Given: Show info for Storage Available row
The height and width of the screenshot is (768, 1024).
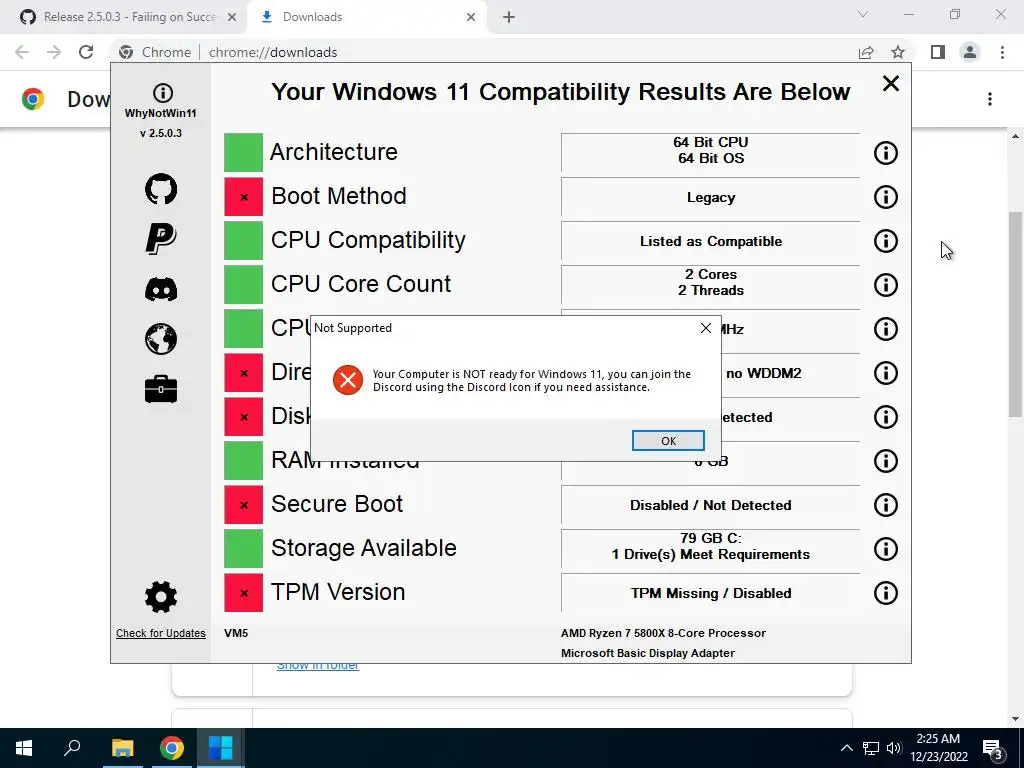Looking at the screenshot, I should point(886,549).
